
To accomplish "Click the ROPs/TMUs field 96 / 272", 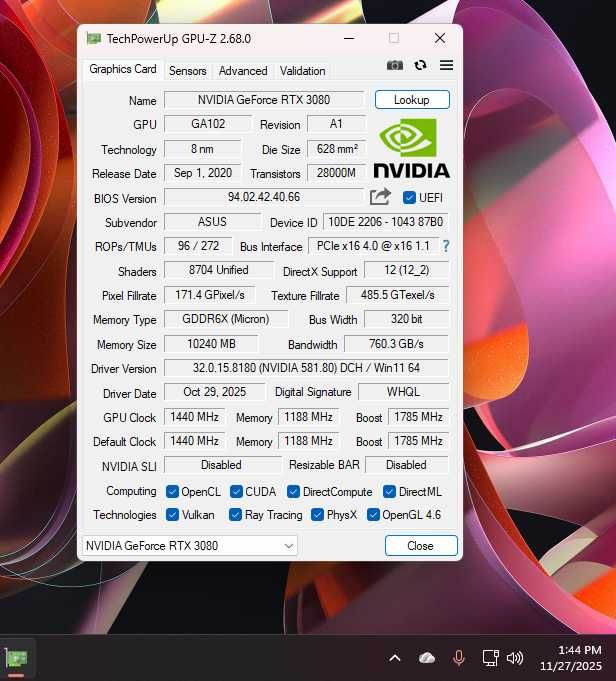I will pyautogui.click(x=198, y=246).
